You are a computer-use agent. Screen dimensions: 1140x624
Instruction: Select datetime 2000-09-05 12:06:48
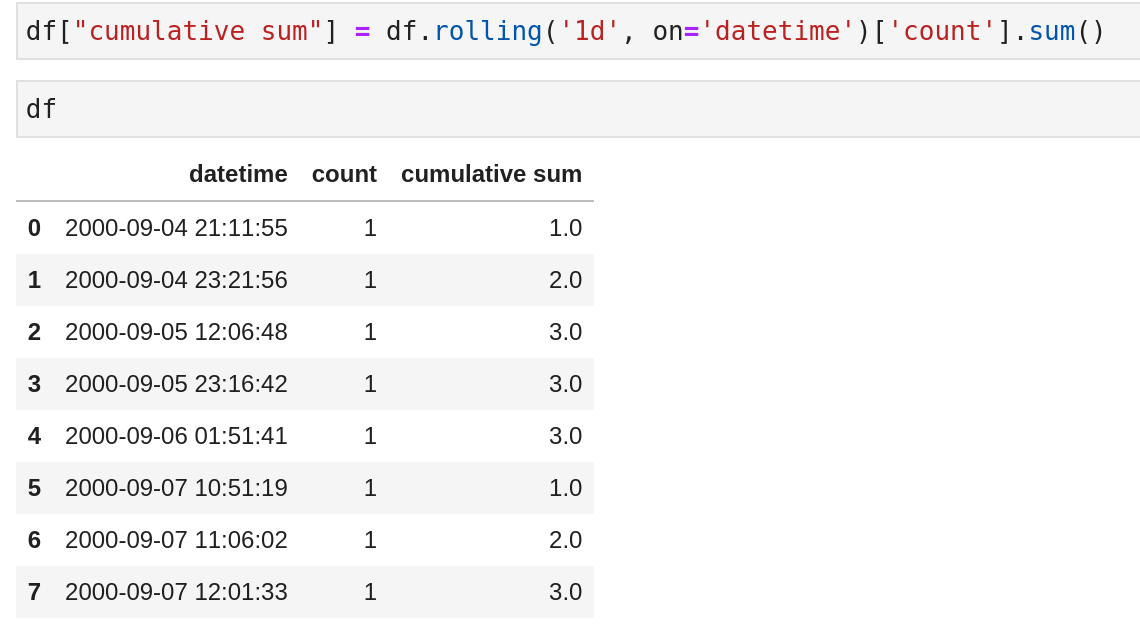coord(177,332)
